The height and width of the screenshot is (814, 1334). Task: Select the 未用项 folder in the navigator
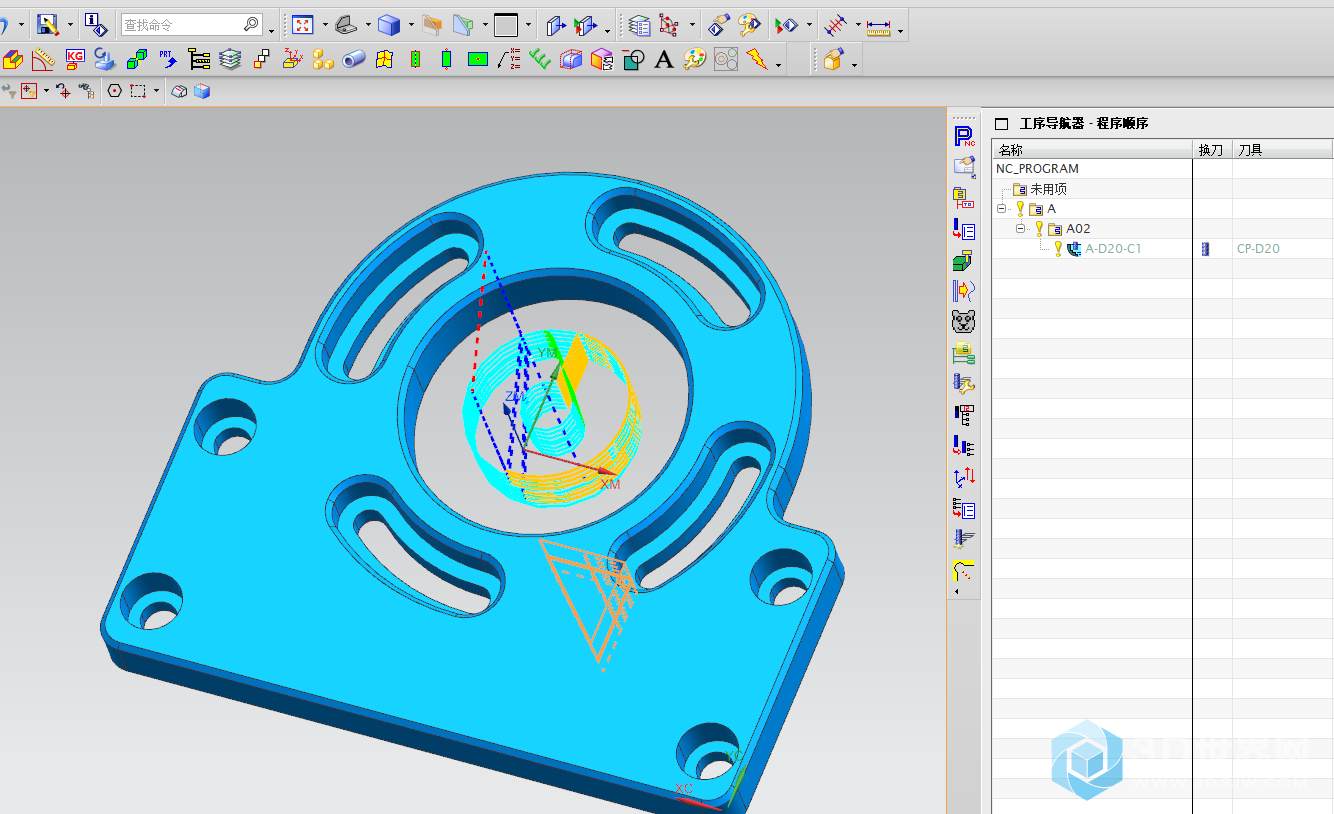click(1049, 189)
